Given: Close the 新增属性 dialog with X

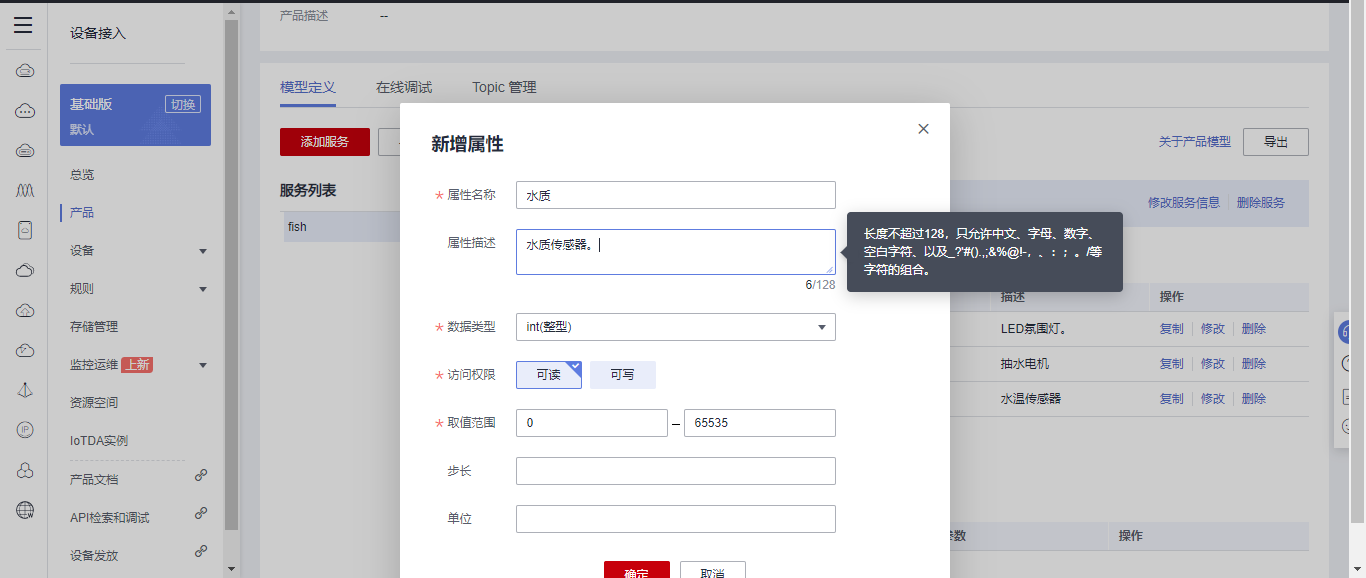Looking at the screenshot, I should (x=923, y=129).
